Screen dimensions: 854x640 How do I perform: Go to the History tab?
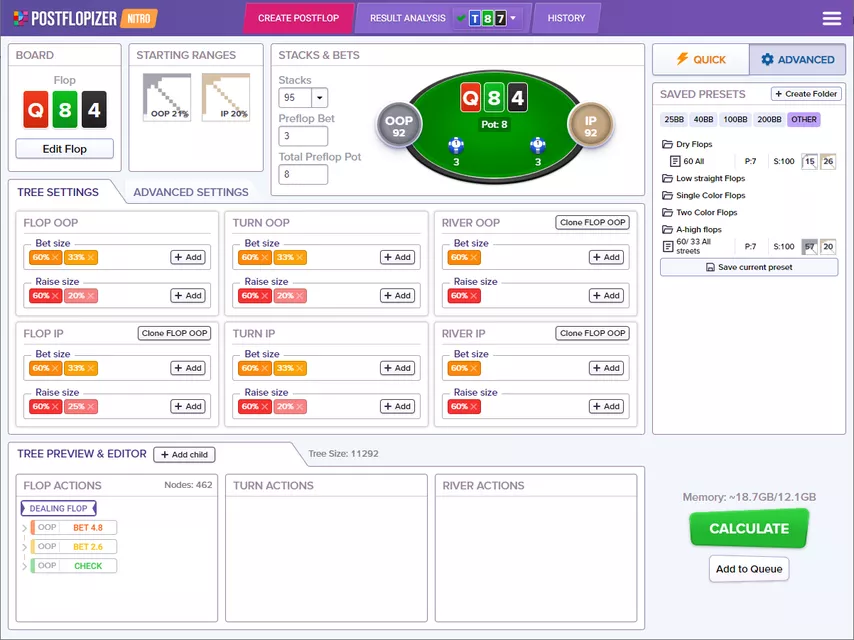tap(566, 18)
